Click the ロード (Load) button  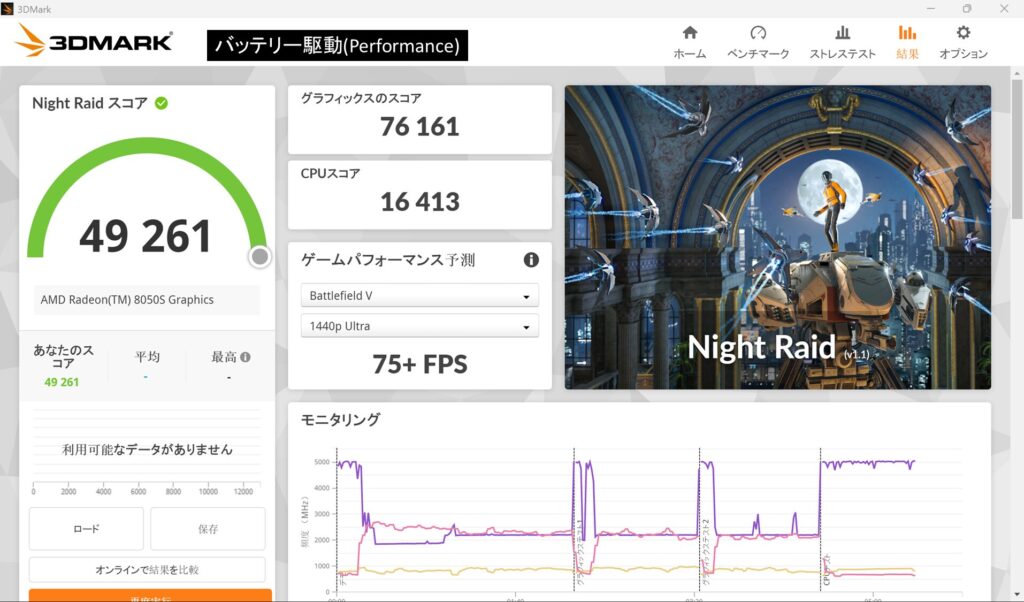[x=86, y=528]
